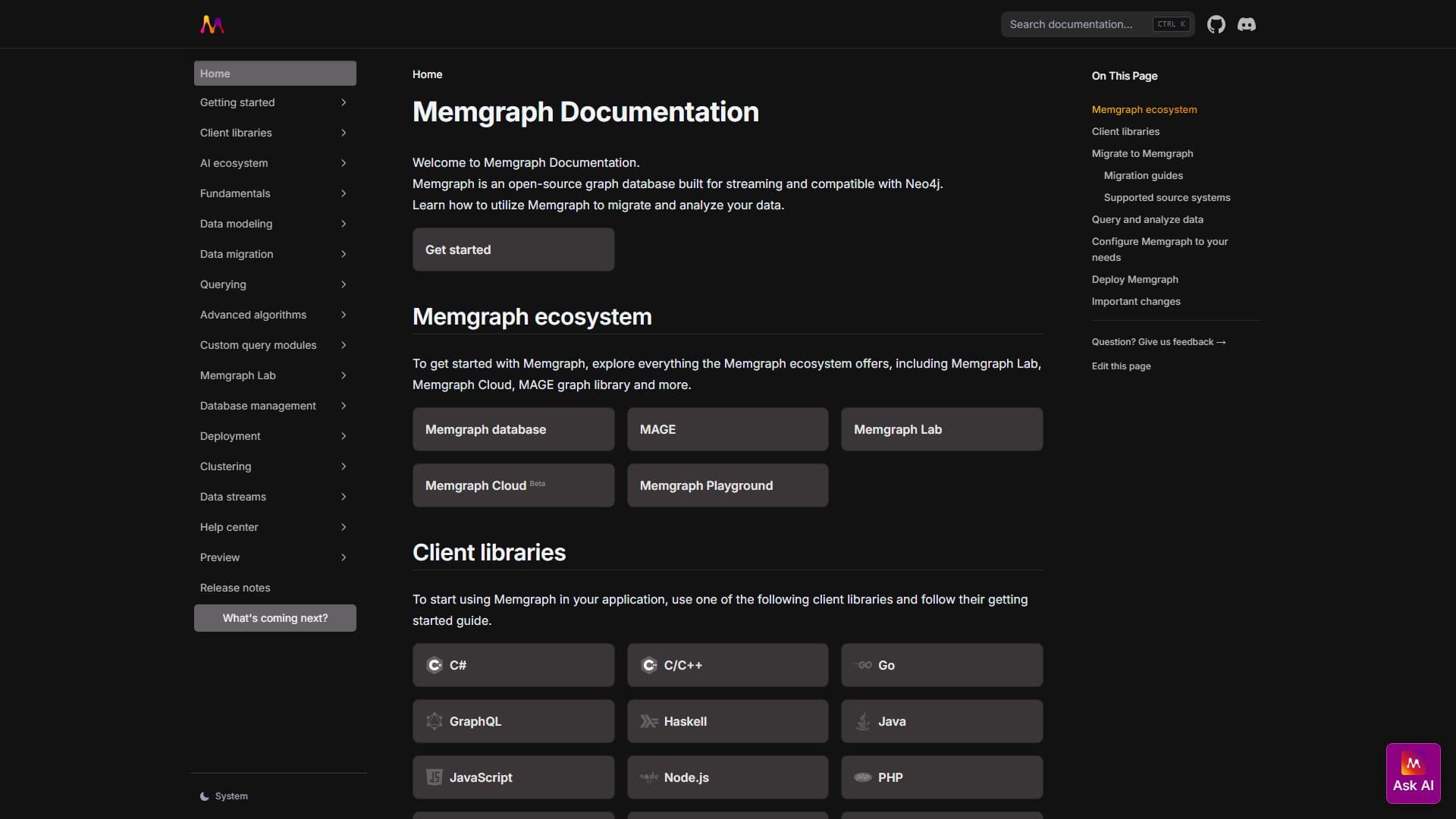Open the Memgraph database card
Screen dimensions: 1456x819
[513, 429]
